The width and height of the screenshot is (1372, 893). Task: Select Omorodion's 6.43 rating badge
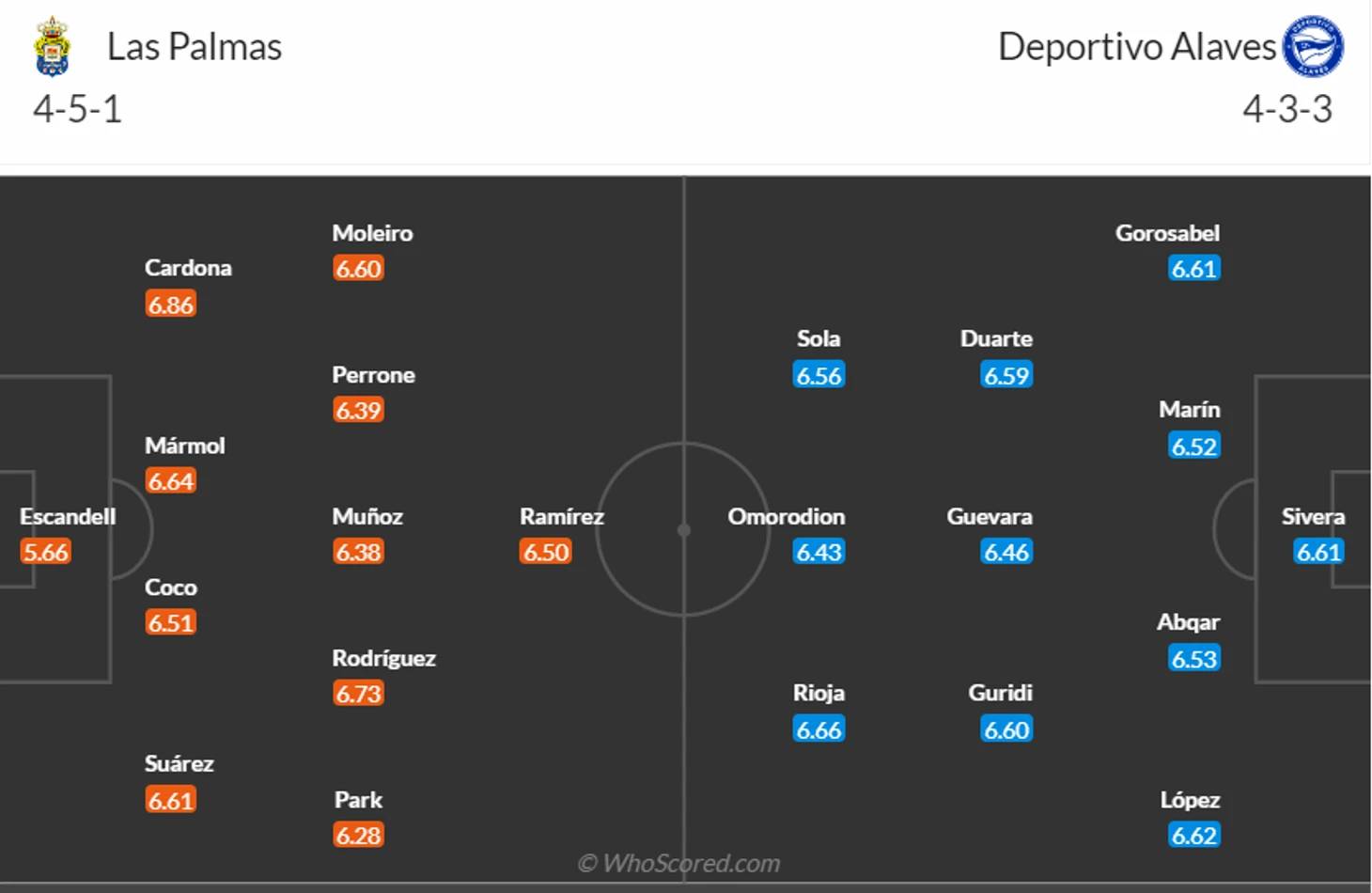click(819, 552)
